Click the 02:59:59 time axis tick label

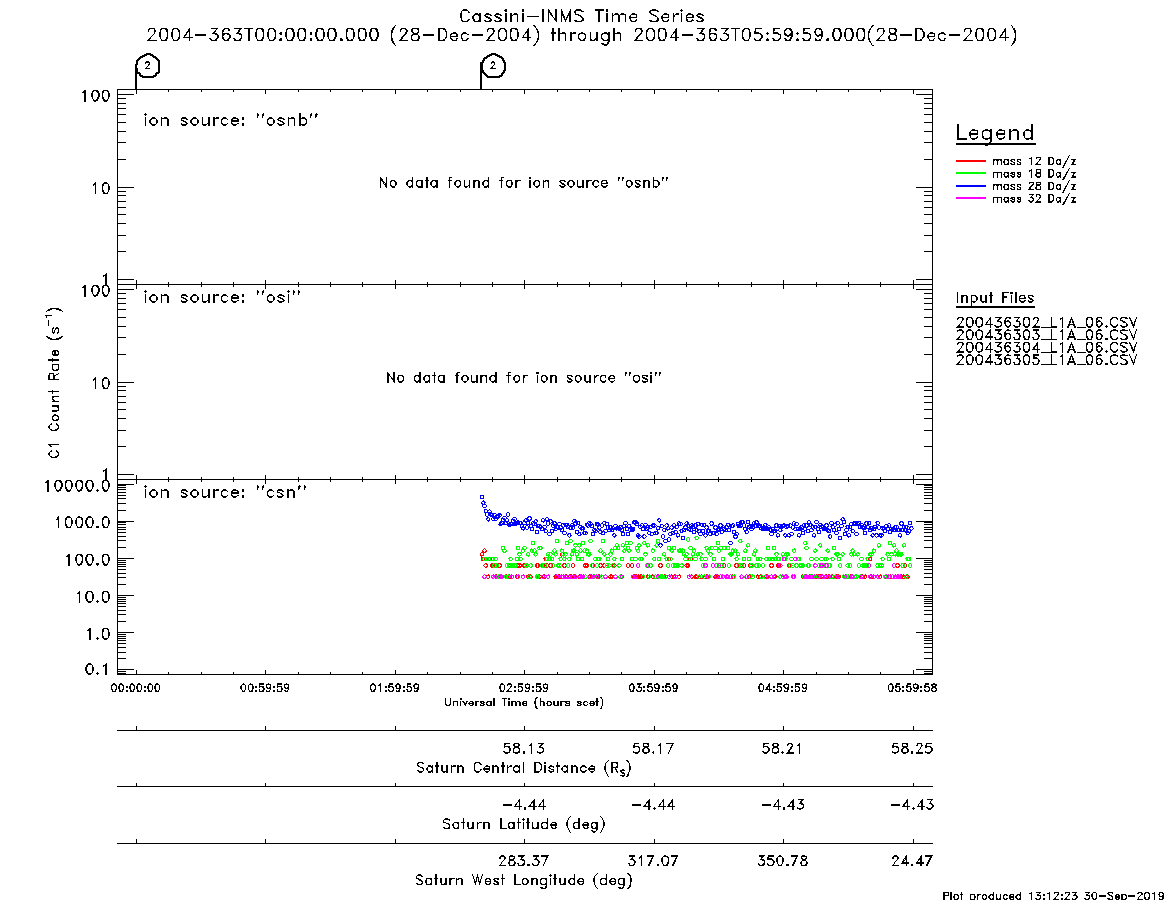pos(524,688)
